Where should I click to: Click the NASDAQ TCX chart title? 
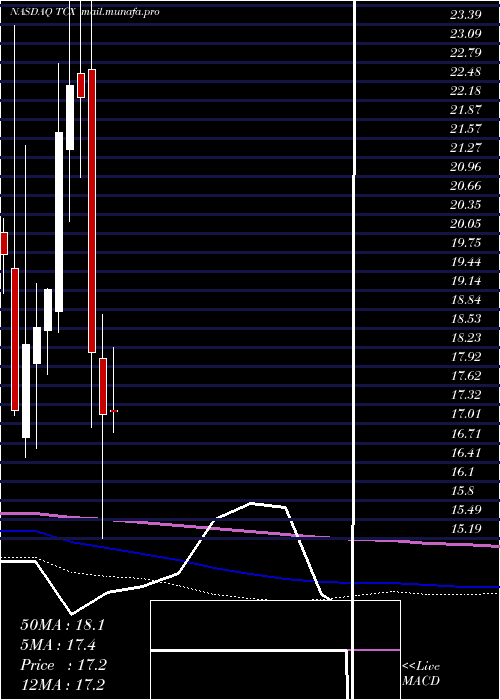(x=85, y=12)
